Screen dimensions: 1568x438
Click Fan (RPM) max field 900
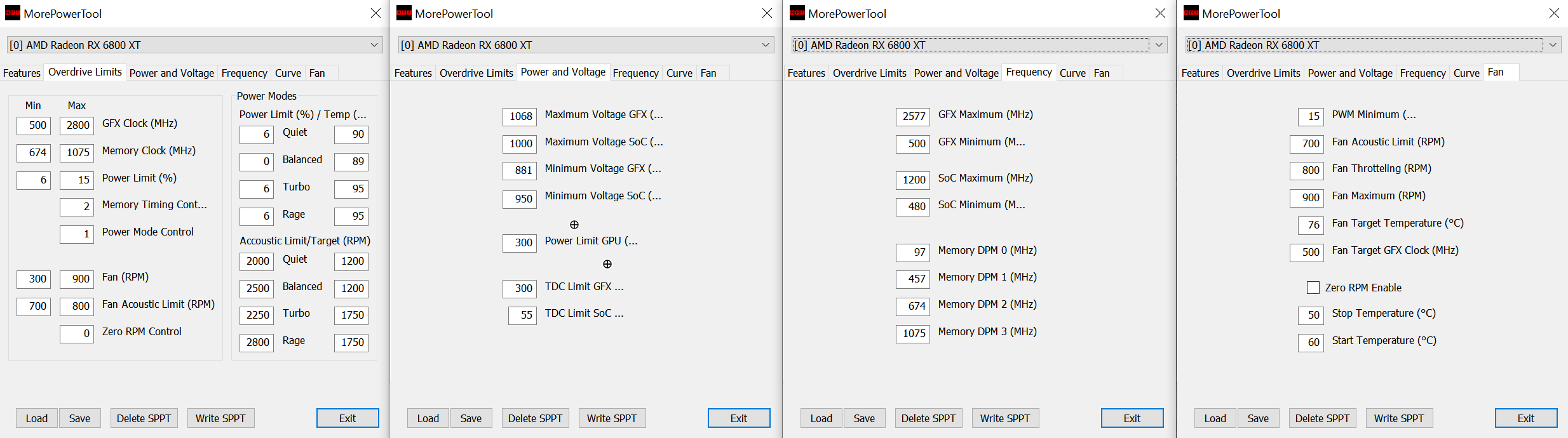pos(77,279)
